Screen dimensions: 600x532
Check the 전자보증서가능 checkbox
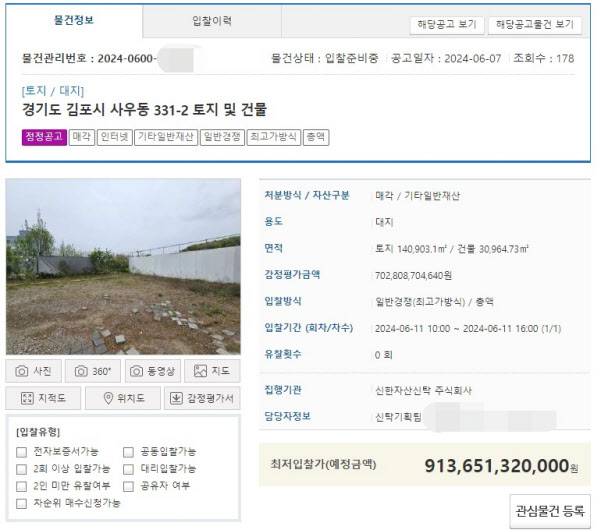click(x=21, y=452)
